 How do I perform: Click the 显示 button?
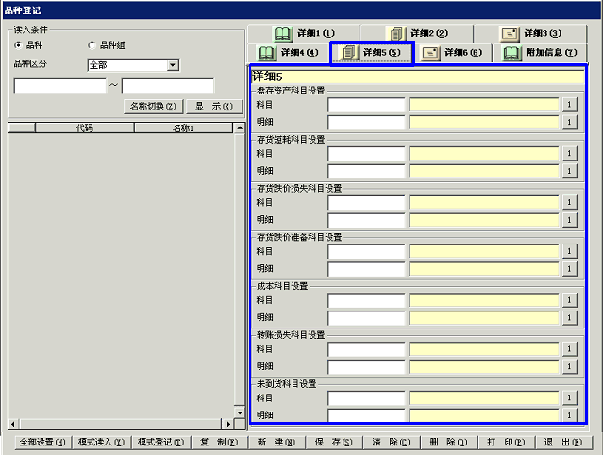click(x=213, y=106)
